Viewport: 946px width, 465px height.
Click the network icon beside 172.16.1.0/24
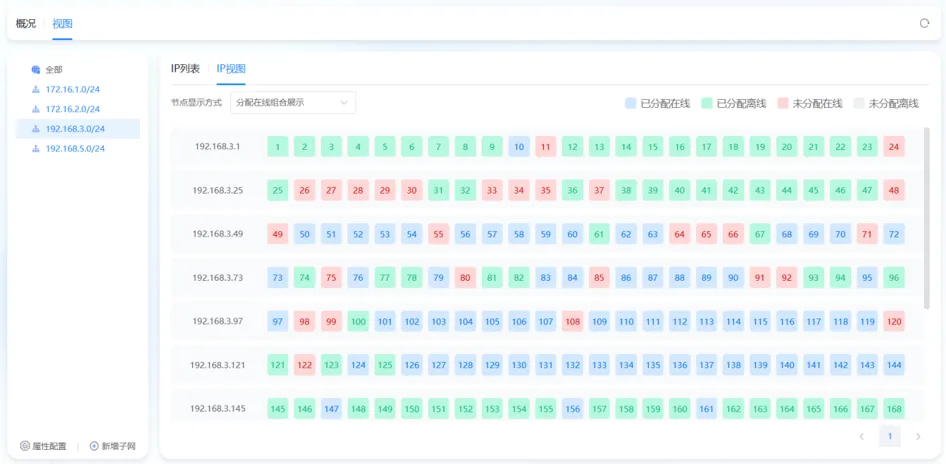tap(36, 90)
